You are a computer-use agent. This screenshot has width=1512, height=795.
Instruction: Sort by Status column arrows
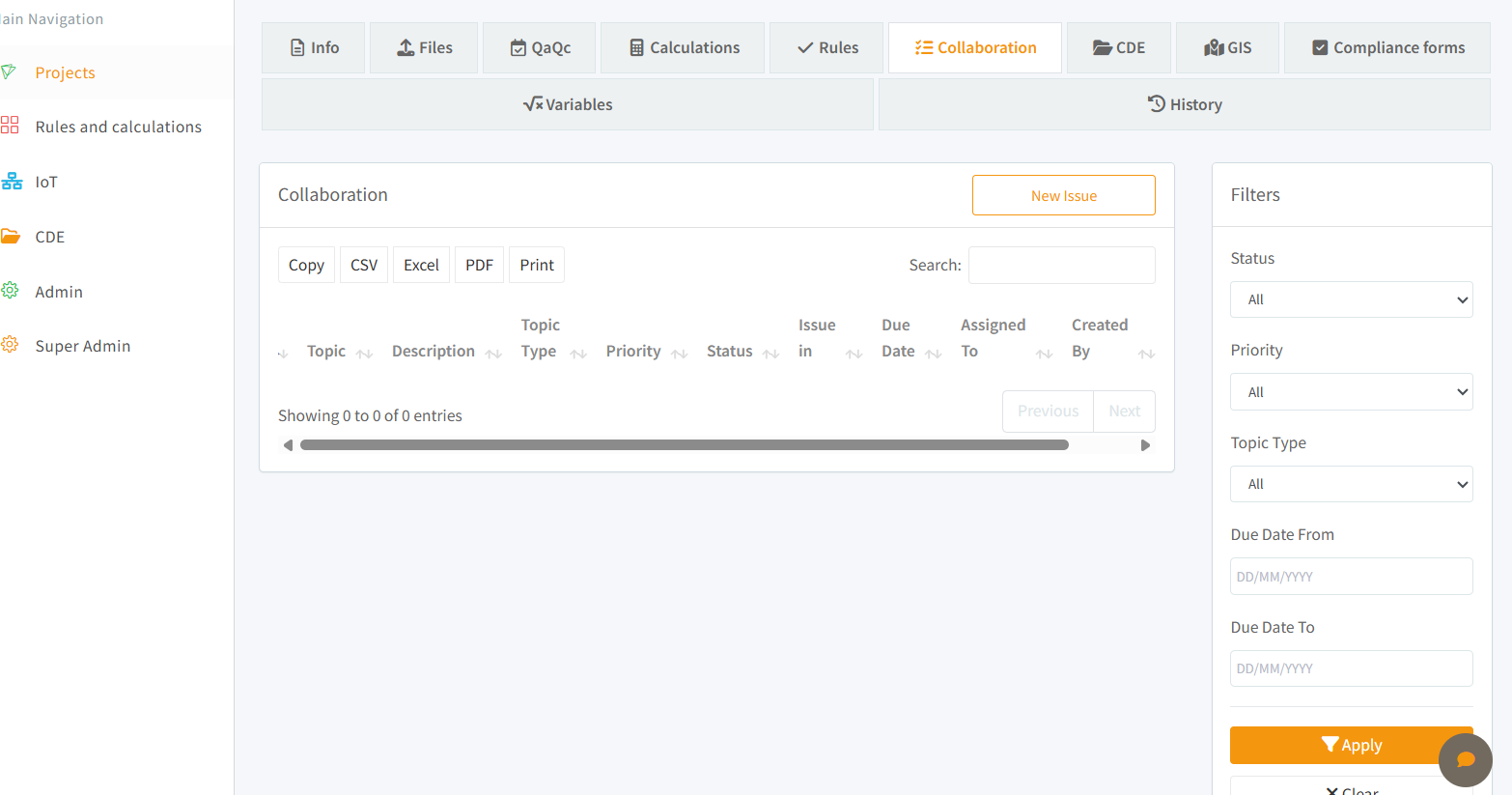[770, 354]
